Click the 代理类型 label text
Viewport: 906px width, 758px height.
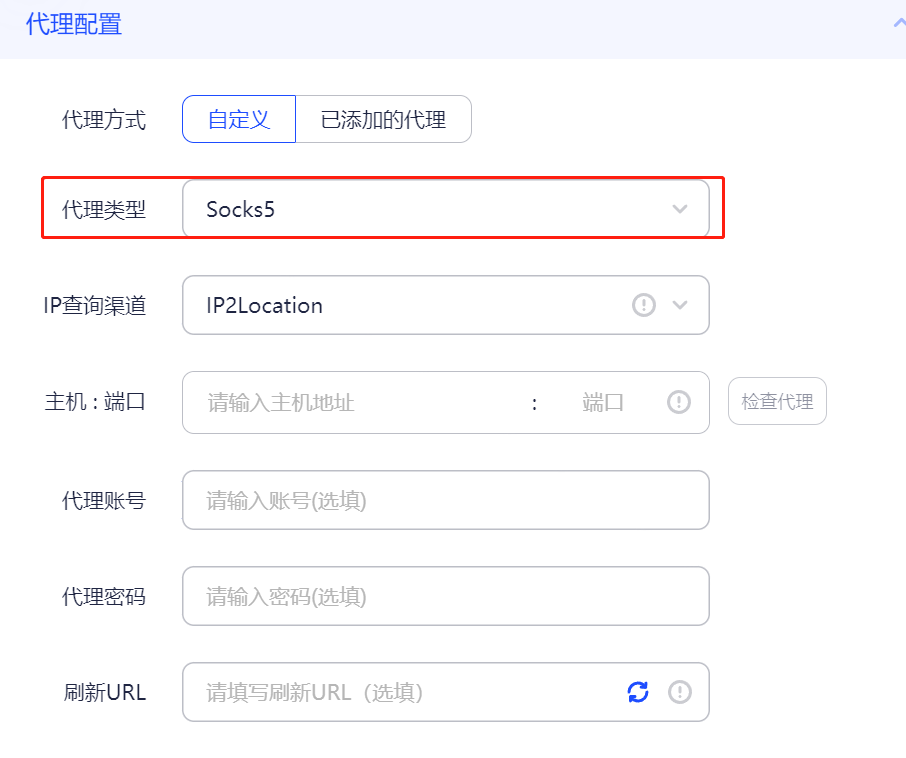[104, 210]
